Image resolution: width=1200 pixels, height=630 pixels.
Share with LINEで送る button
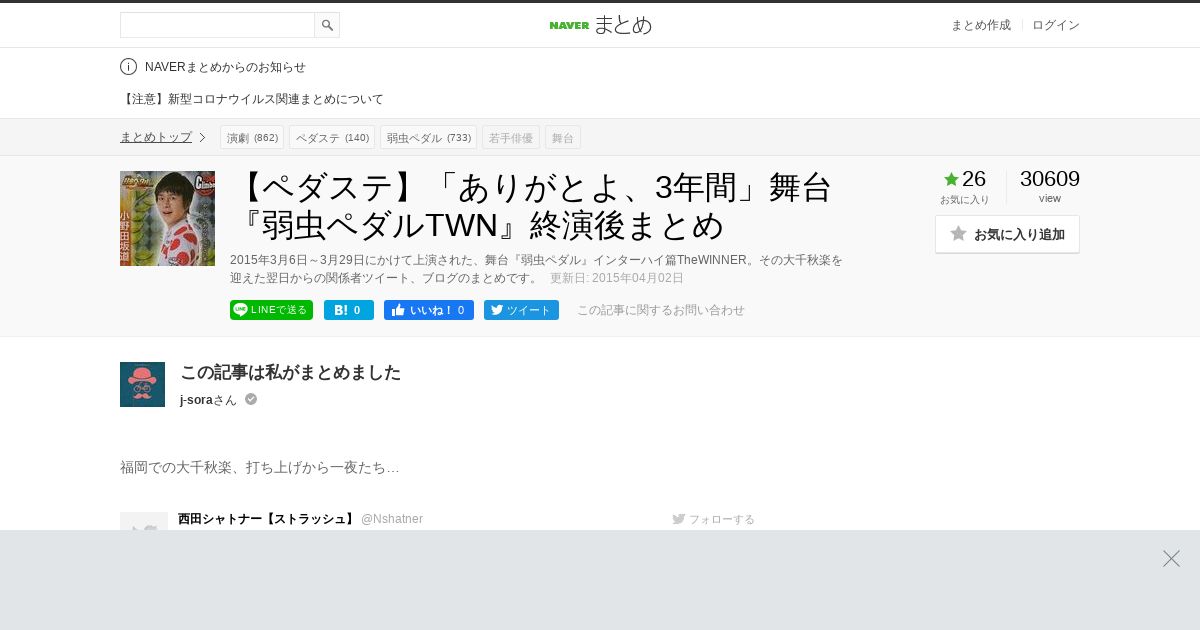point(271,310)
